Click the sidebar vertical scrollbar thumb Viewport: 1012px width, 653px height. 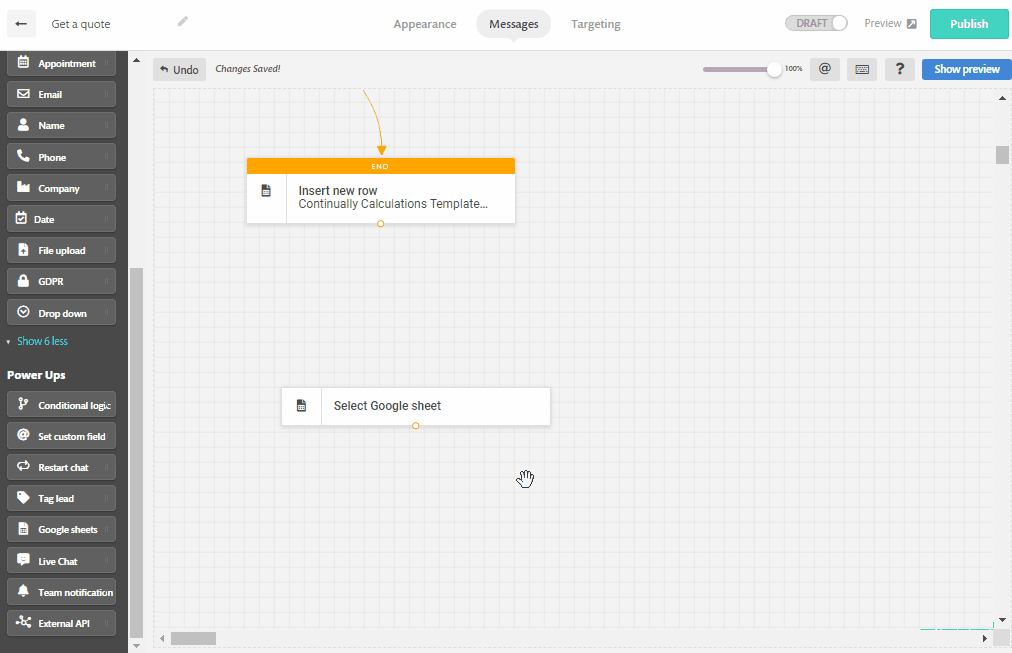coord(136,452)
